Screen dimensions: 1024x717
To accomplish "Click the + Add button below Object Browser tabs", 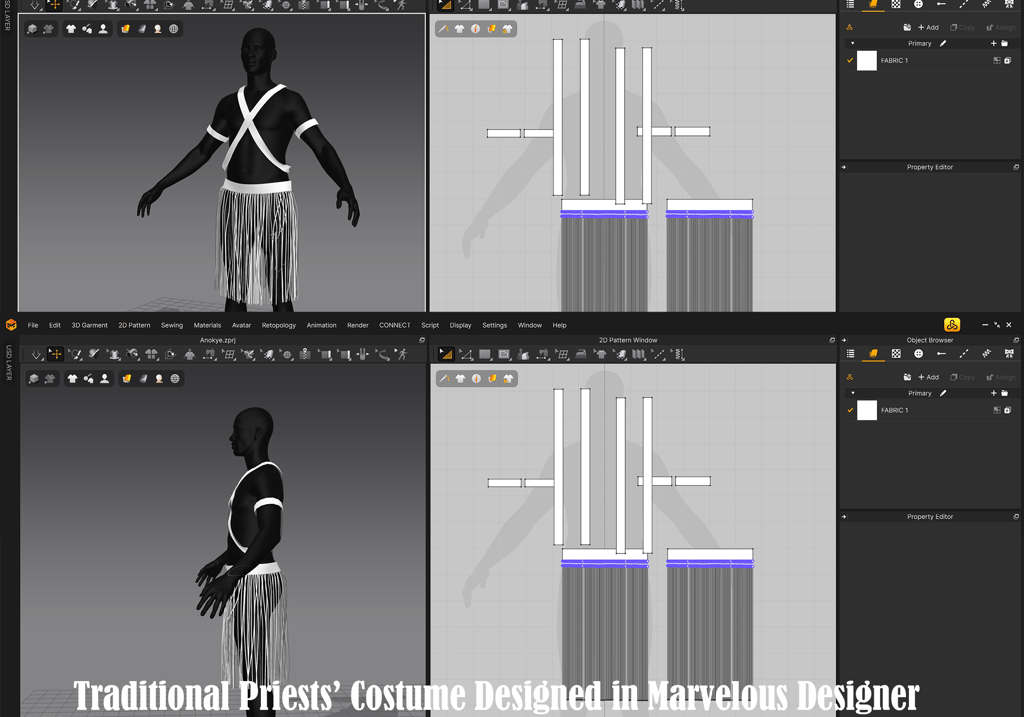I will point(928,377).
